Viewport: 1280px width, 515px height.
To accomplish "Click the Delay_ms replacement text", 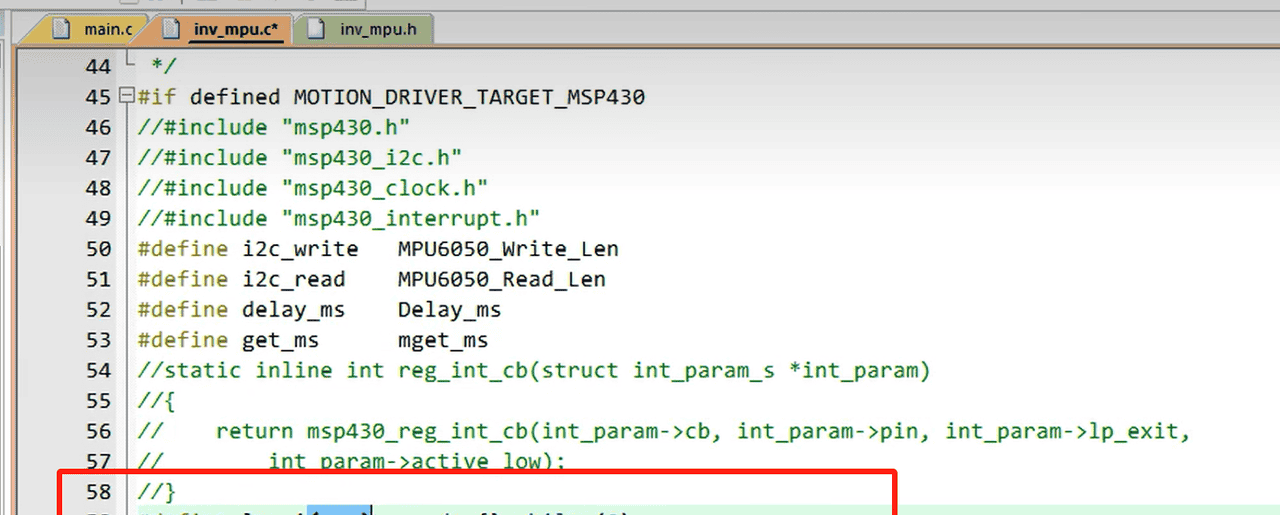I will point(450,310).
